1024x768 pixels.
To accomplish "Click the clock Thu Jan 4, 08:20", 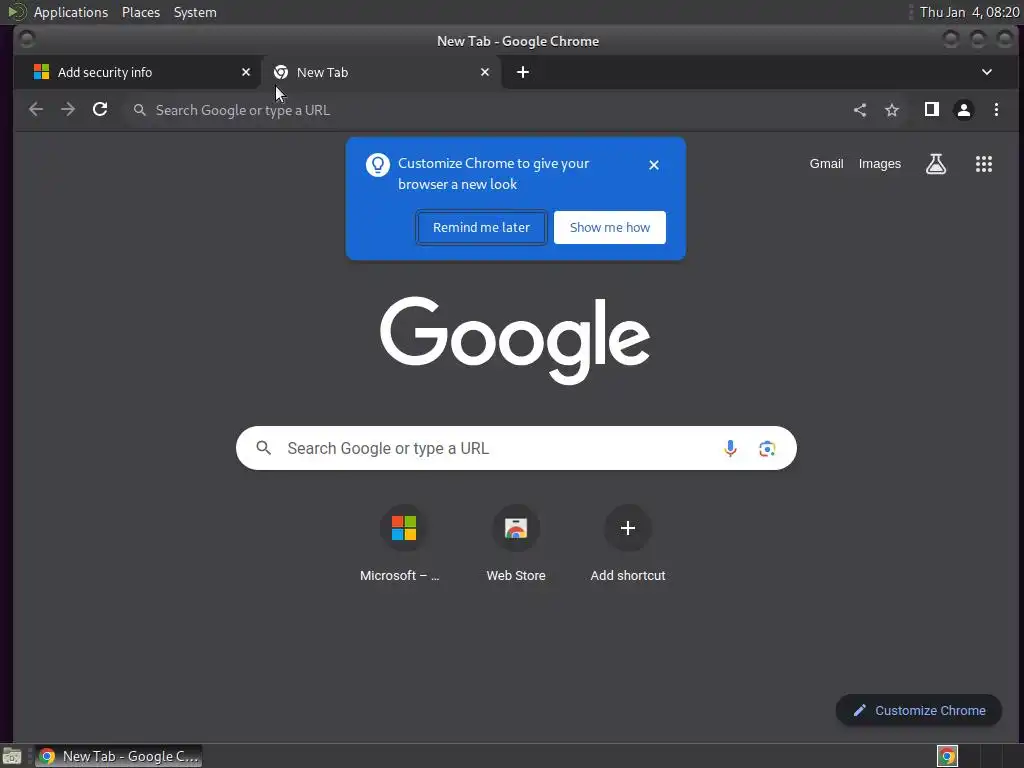I will [969, 12].
